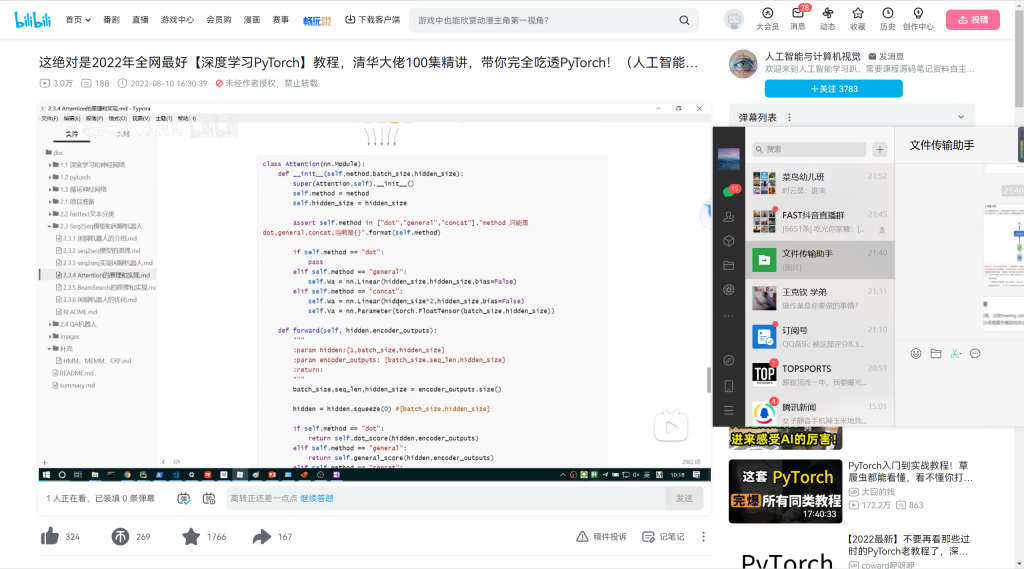Open the PyTorch入门到实战教程 video thumbnail
The width and height of the screenshot is (1024, 569).
(x=785, y=491)
